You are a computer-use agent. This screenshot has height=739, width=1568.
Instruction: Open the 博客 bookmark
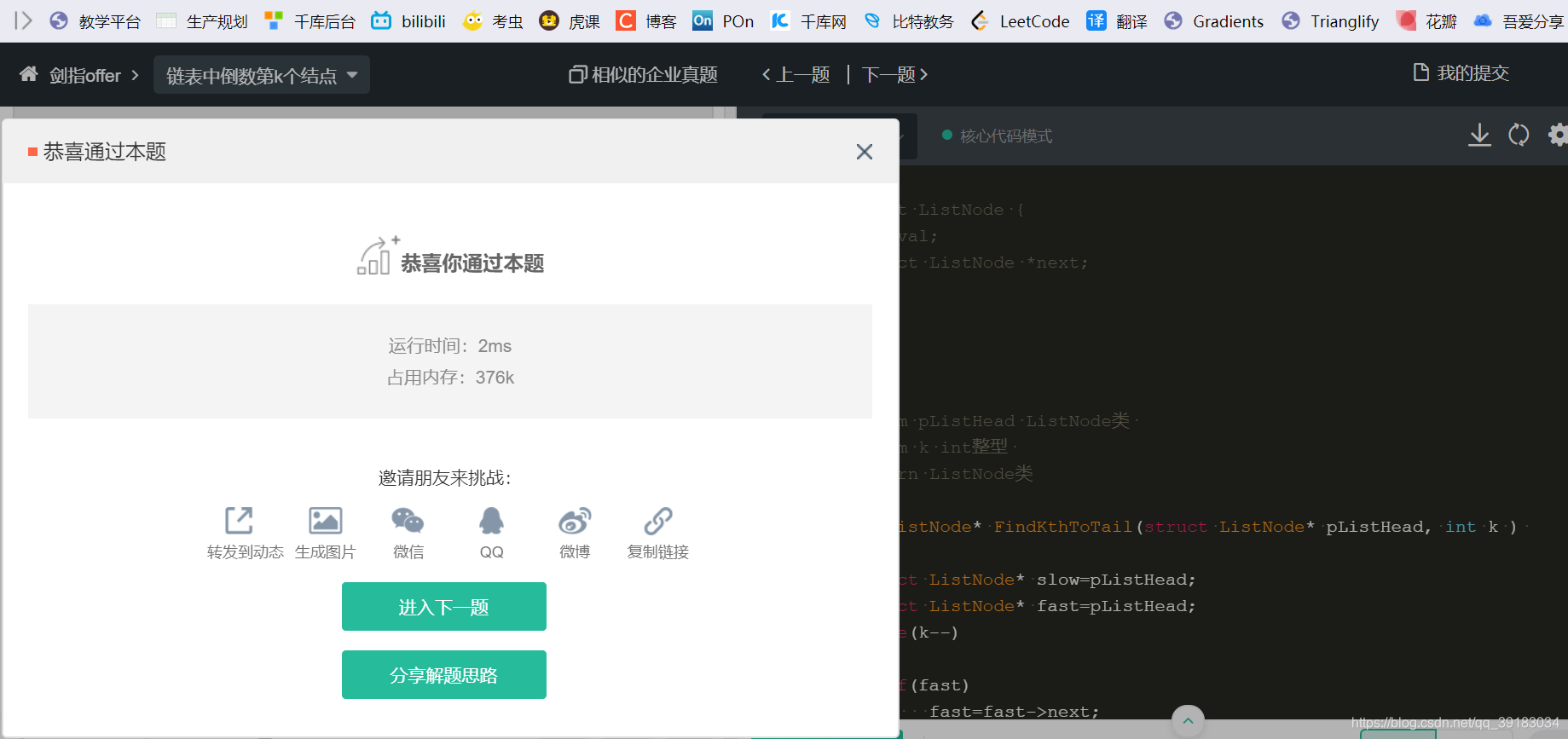click(x=646, y=21)
